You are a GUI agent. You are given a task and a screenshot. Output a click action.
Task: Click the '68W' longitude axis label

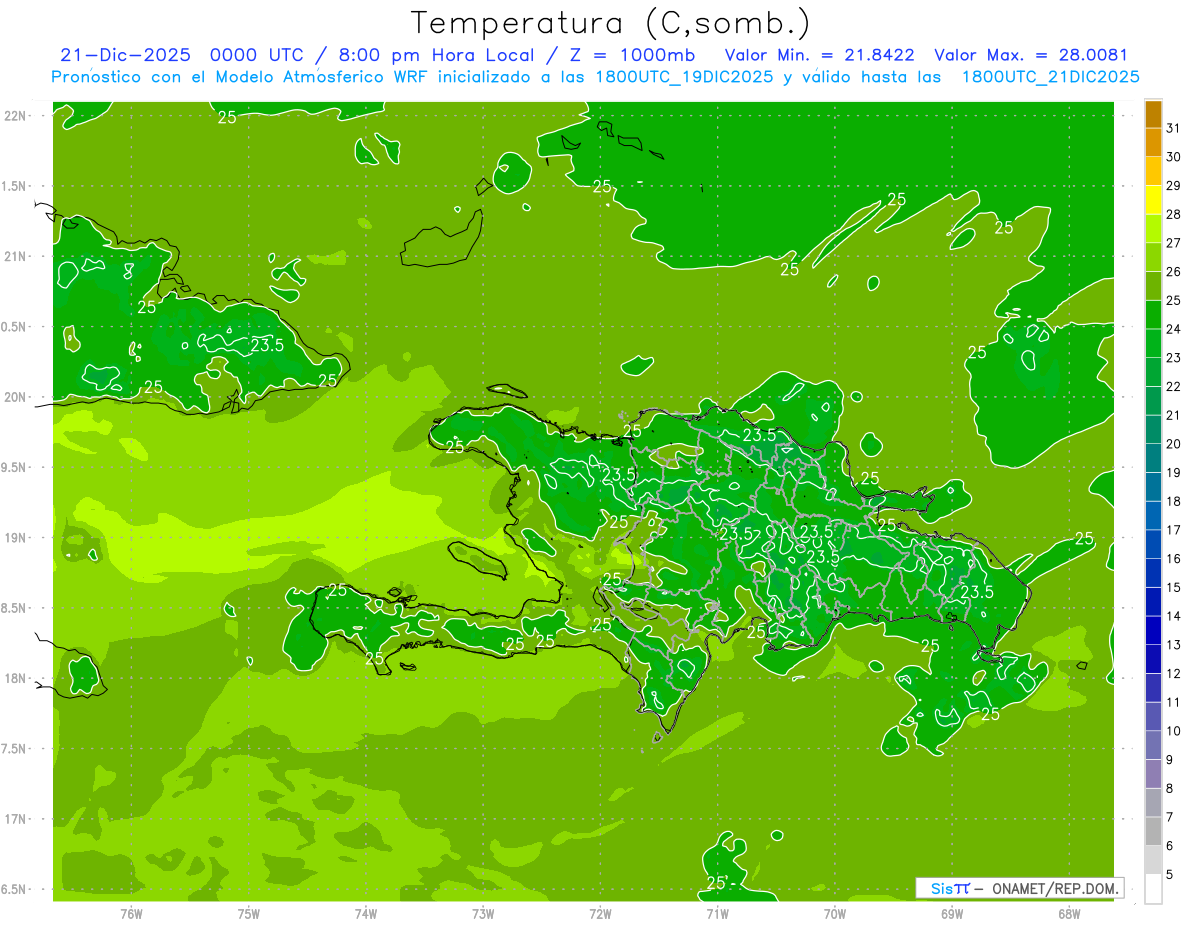click(1069, 914)
